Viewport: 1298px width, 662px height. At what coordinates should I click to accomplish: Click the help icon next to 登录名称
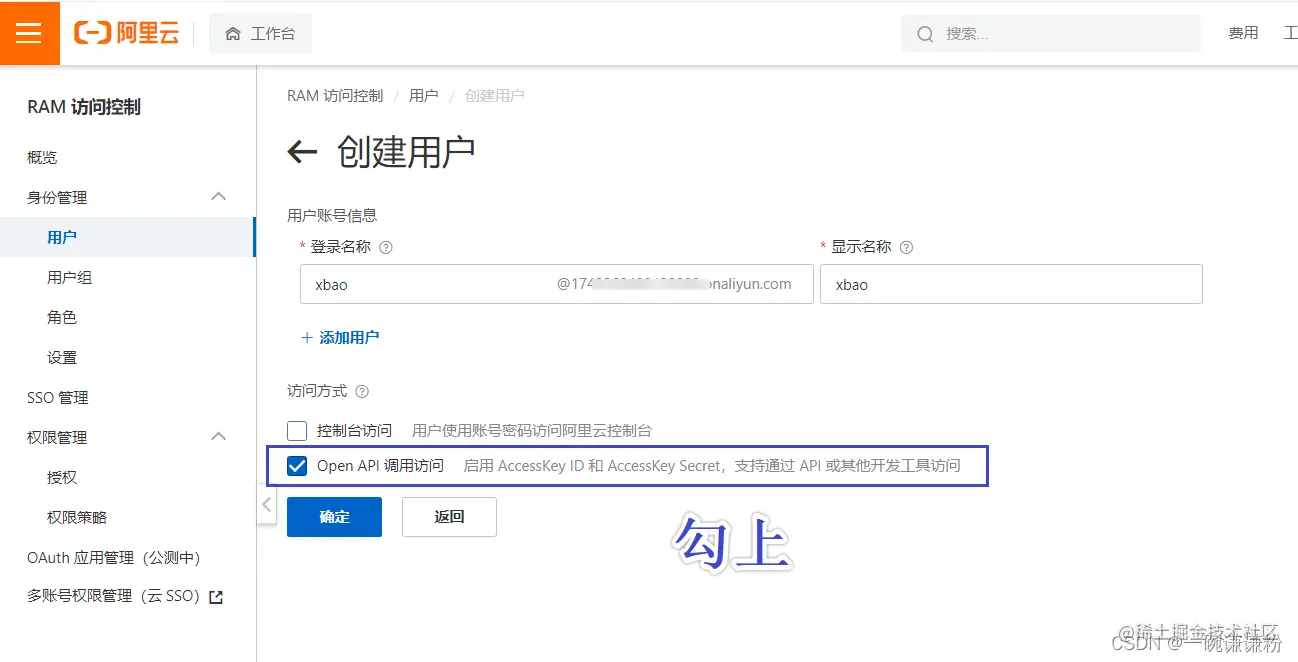click(386, 247)
